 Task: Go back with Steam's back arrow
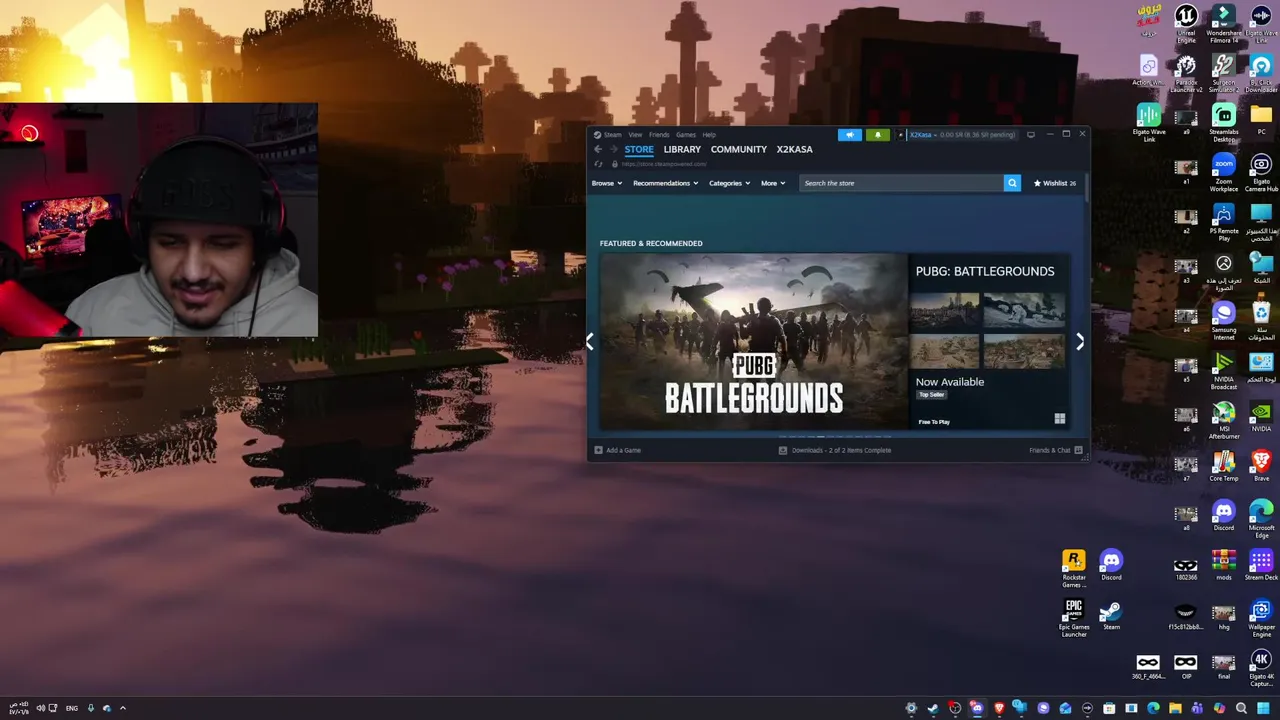tap(598, 149)
